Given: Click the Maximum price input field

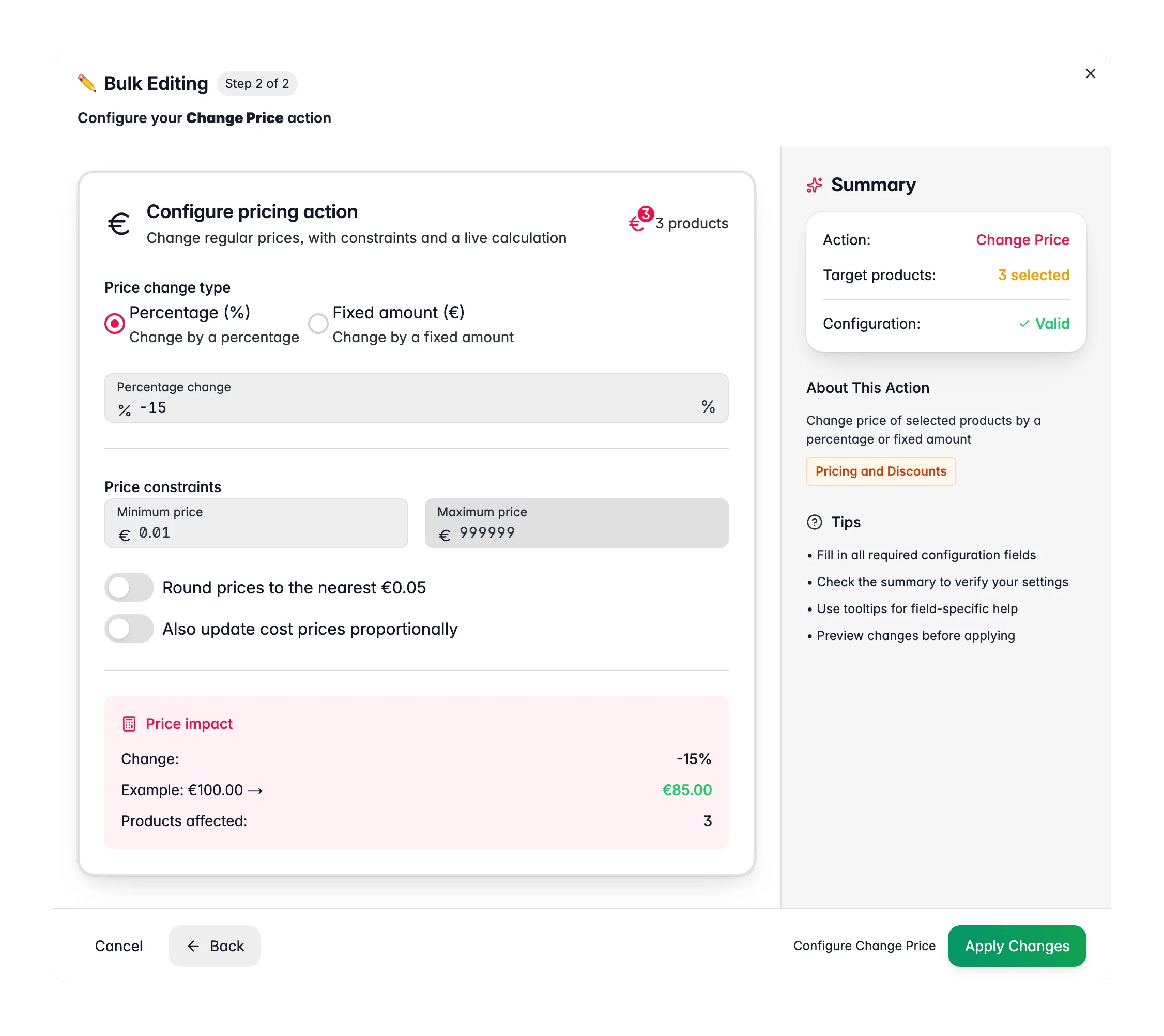Looking at the screenshot, I should coord(576,523).
